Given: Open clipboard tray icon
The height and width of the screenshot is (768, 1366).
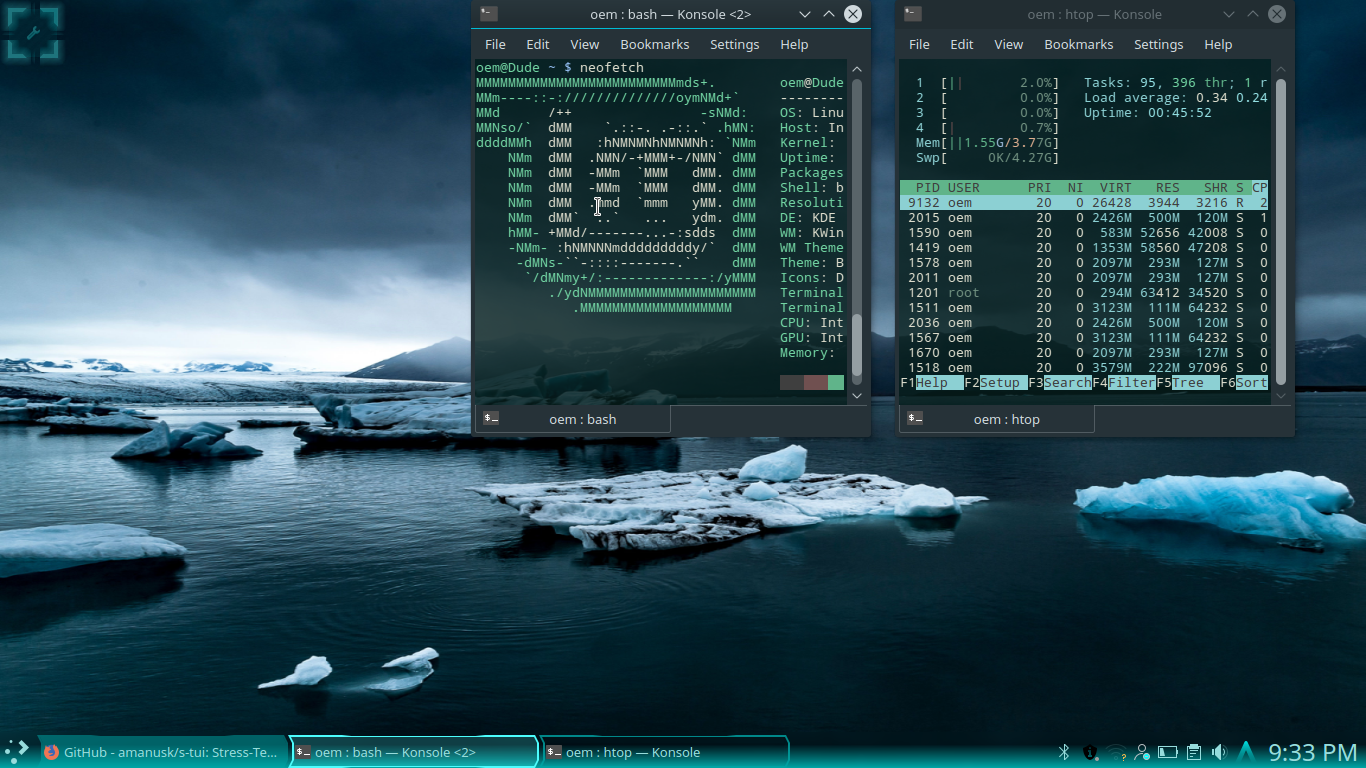Looking at the screenshot, I should (x=1194, y=752).
